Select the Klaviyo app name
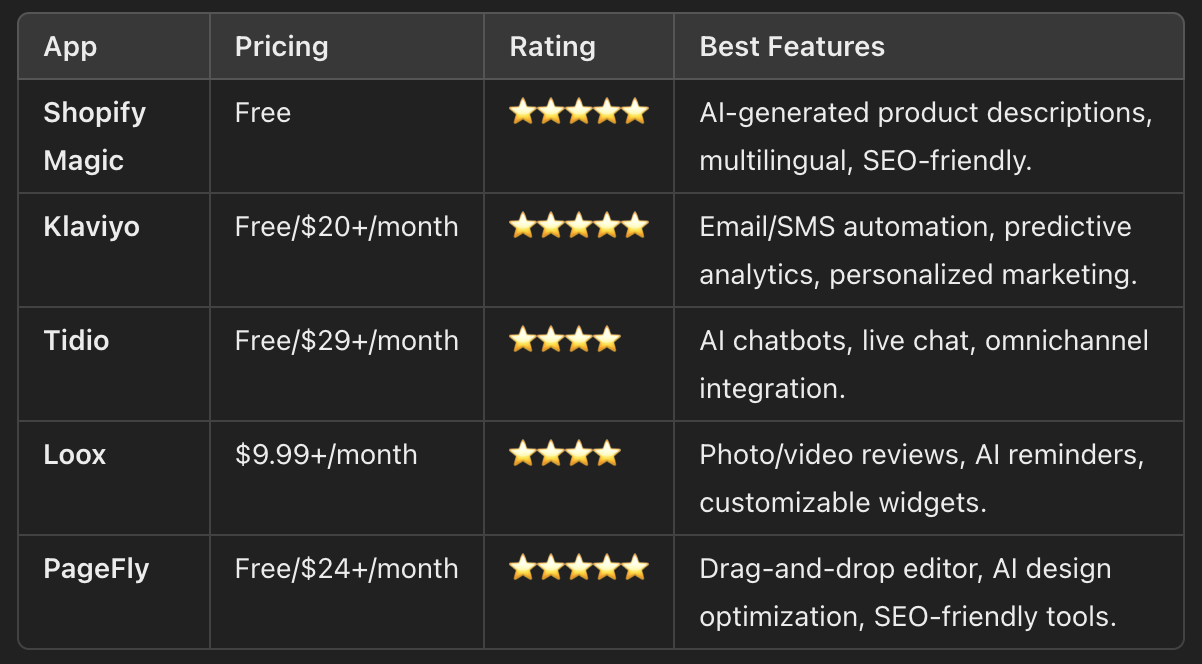The height and width of the screenshot is (664, 1202). pos(91,226)
